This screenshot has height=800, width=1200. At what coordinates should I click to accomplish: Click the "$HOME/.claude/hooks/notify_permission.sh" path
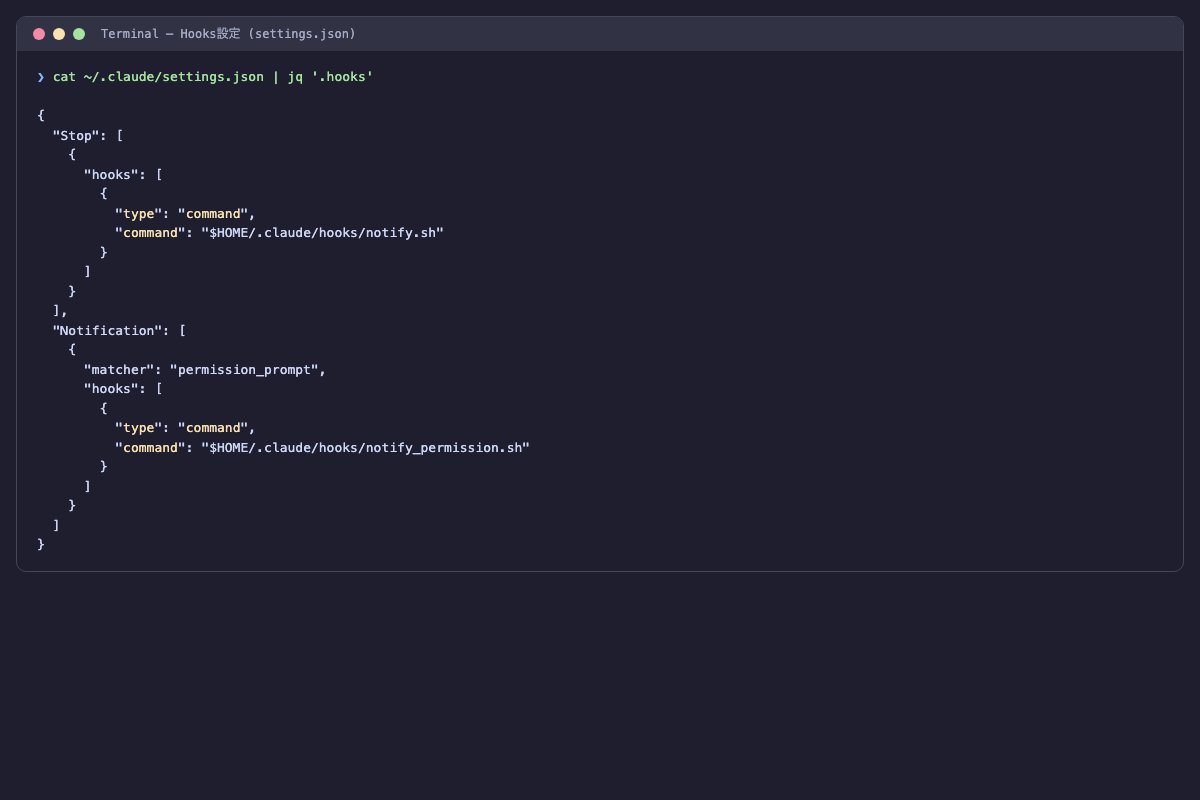[365, 447]
